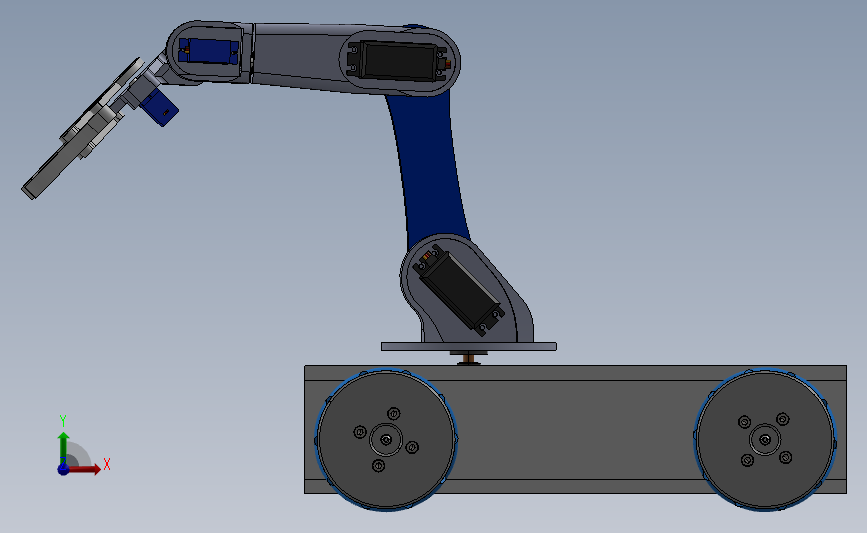Click the center hub of the right wheel
Viewport: 867px width, 533px height.
click(x=765, y=440)
